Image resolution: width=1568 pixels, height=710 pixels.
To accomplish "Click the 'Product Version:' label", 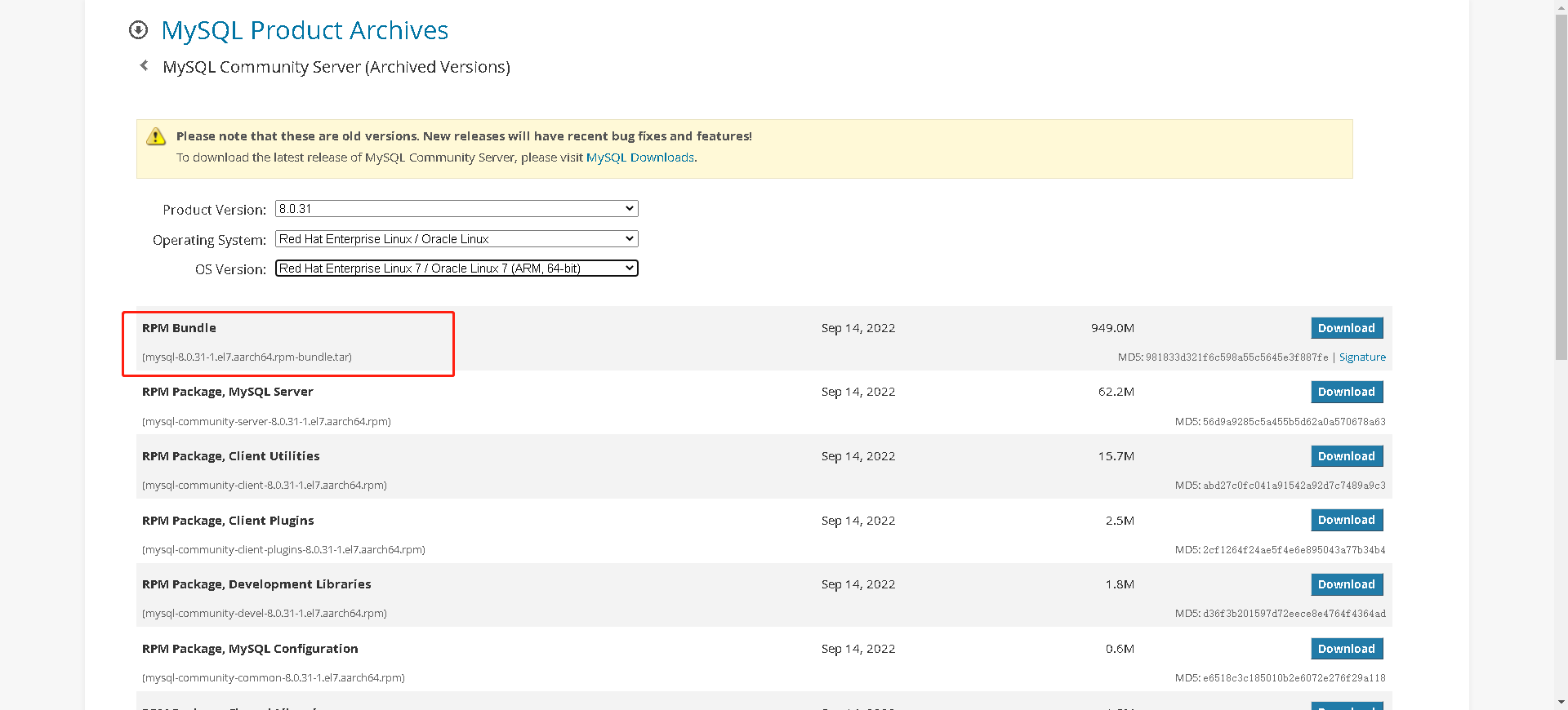I will (215, 210).
